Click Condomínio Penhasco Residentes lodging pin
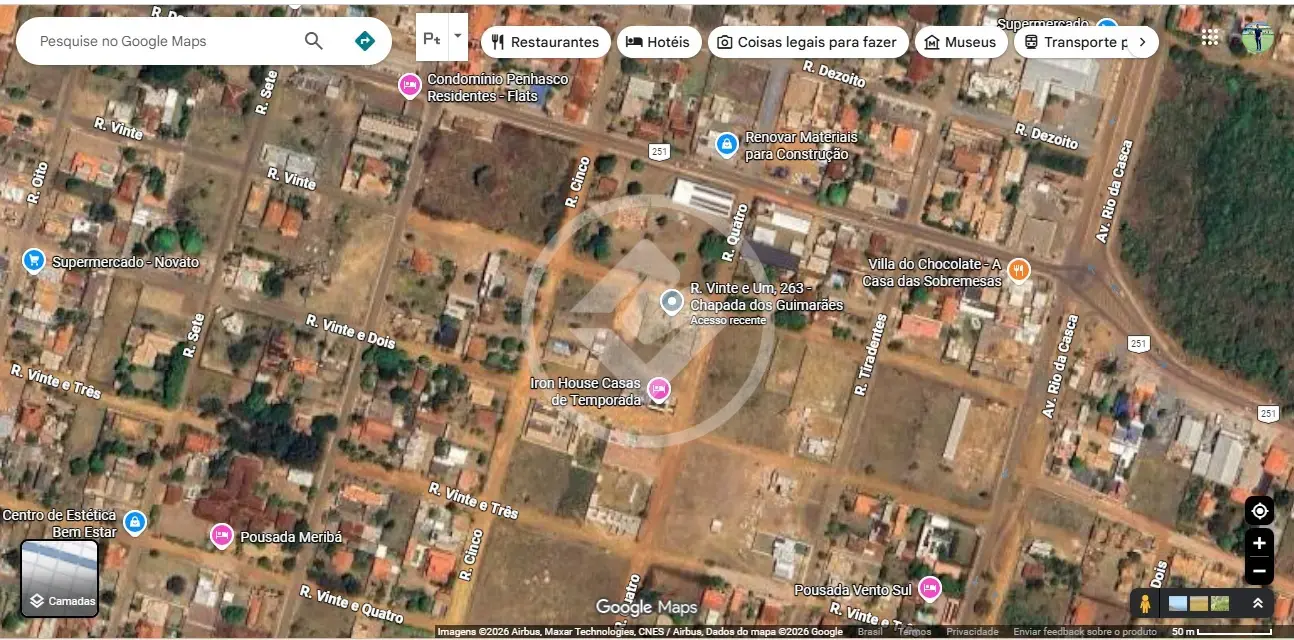Viewport: 1294px width, 640px height. point(409,85)
